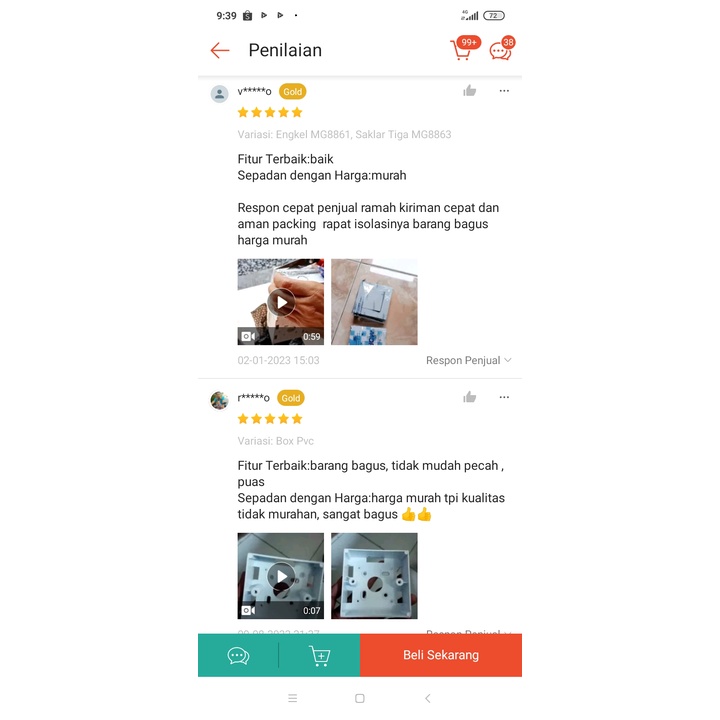Play the 0:59 review video
720x720 pixels.
point(281,302)
